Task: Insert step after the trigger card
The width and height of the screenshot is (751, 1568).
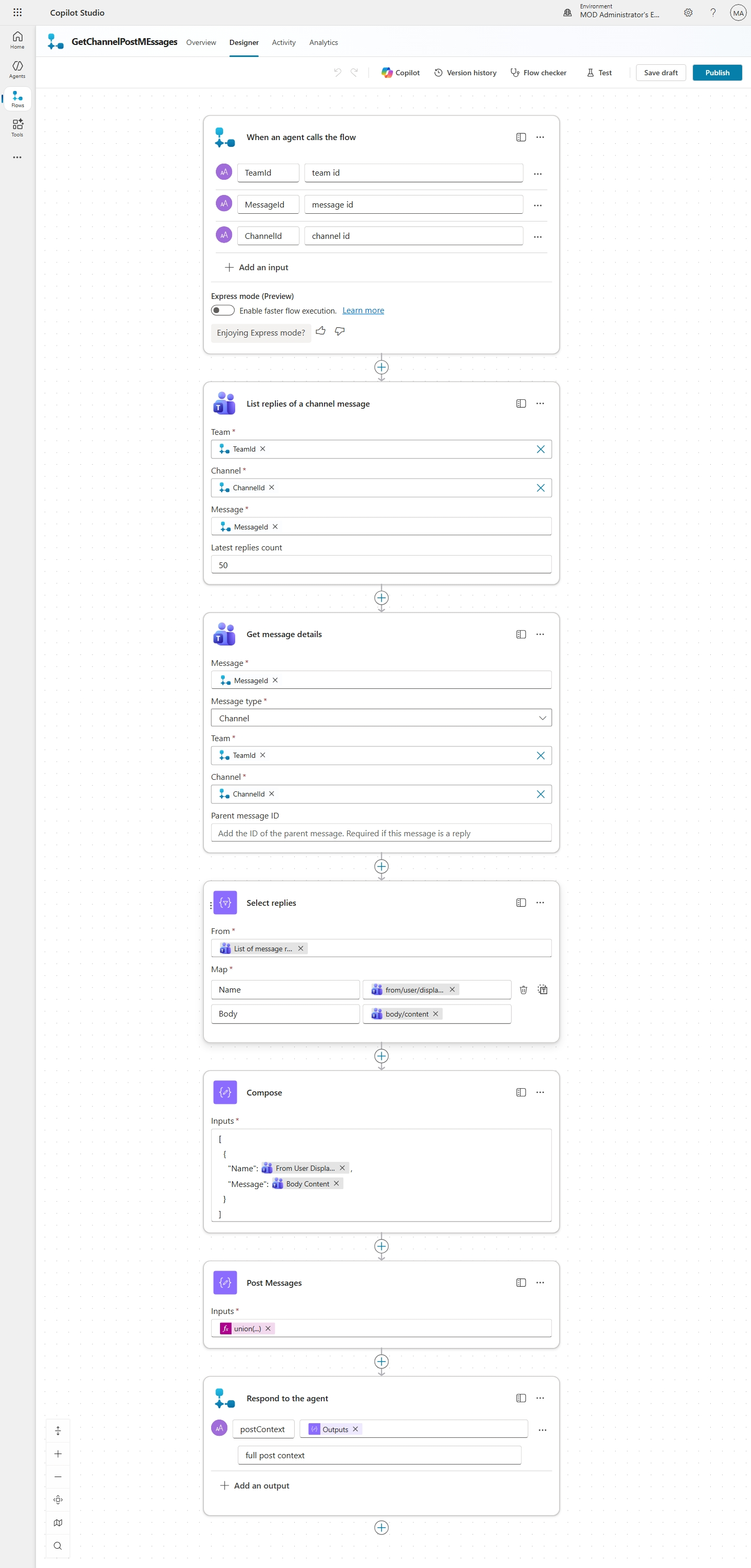Action: click(382, 367)
